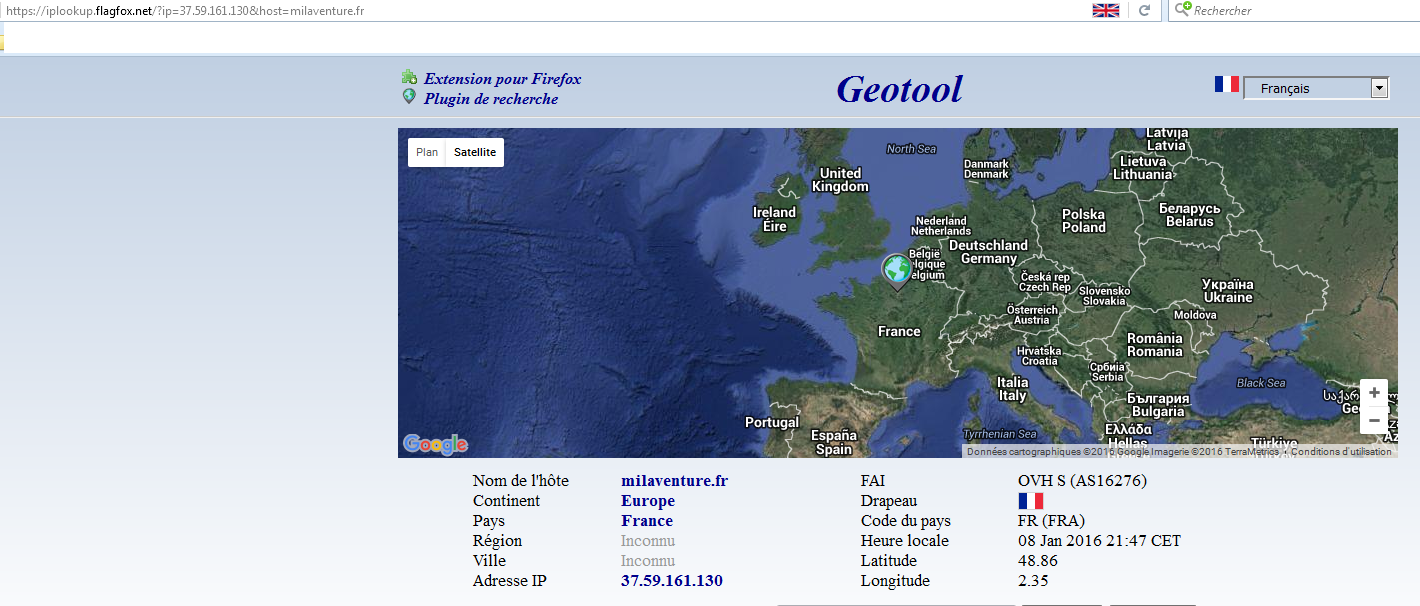The width and height of the screenshot is (1420, 606).
Task: Open the milaventure.fr hostname link
Action: [x=674, y=481]
